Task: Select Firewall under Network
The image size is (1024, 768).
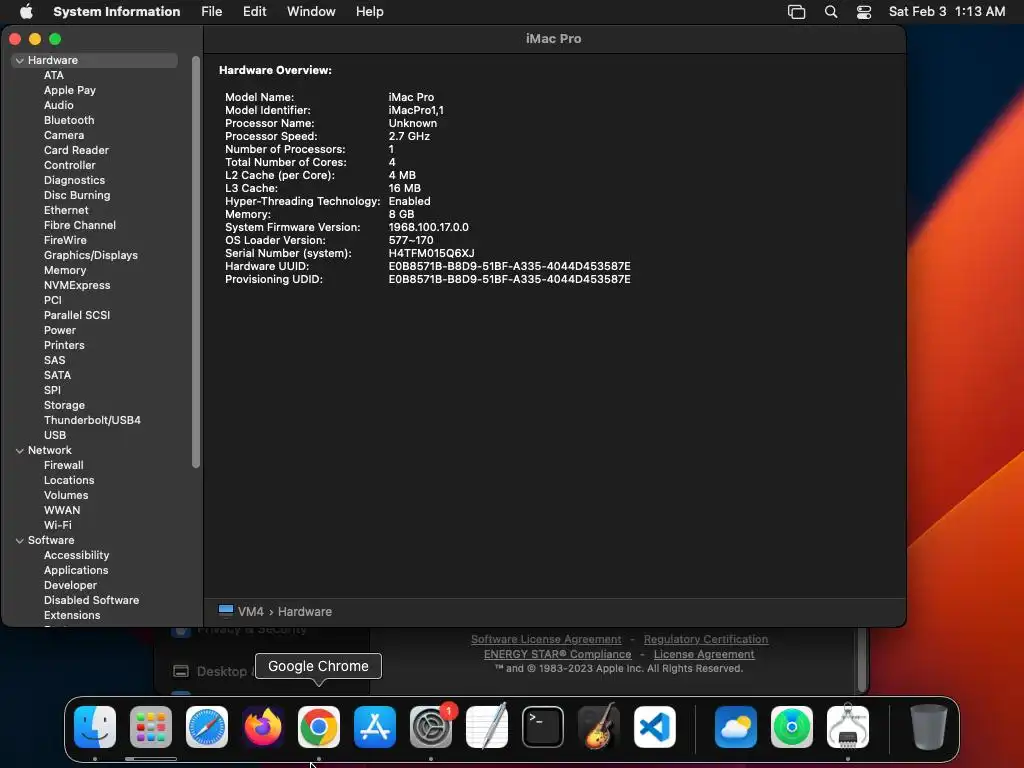Action: point(63,466)
